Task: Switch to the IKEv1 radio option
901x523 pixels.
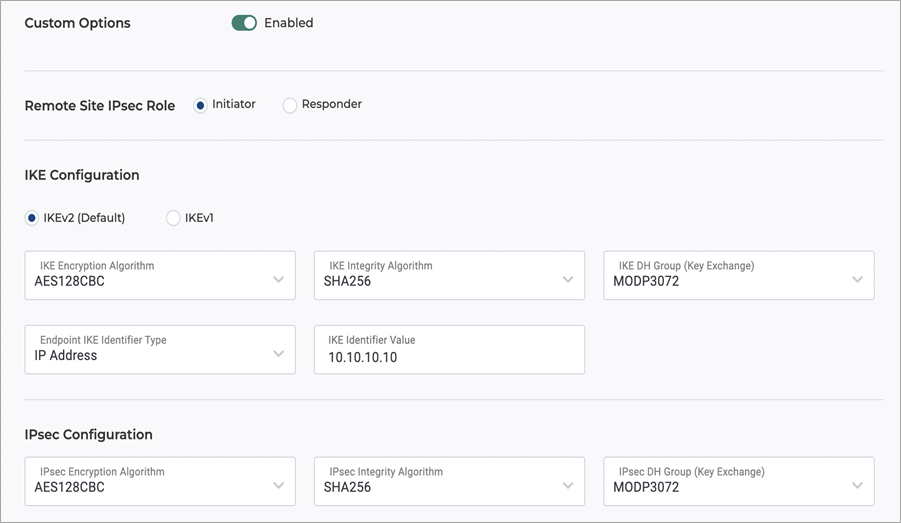Action: click(173, 218)
